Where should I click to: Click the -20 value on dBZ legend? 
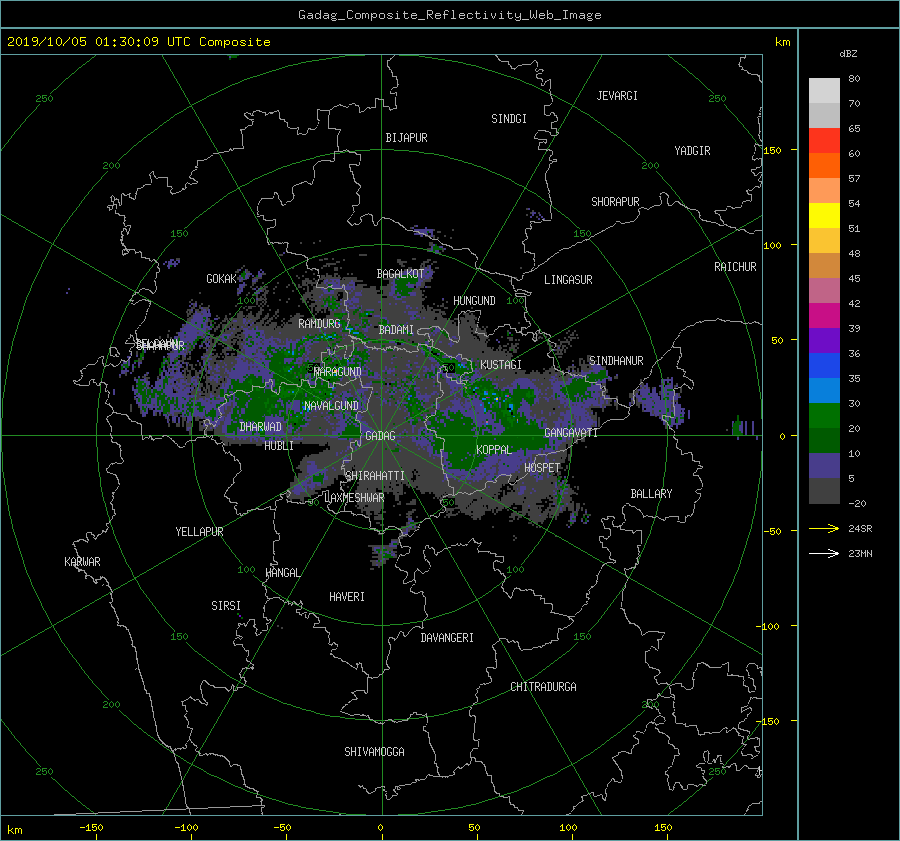(857, 504)
